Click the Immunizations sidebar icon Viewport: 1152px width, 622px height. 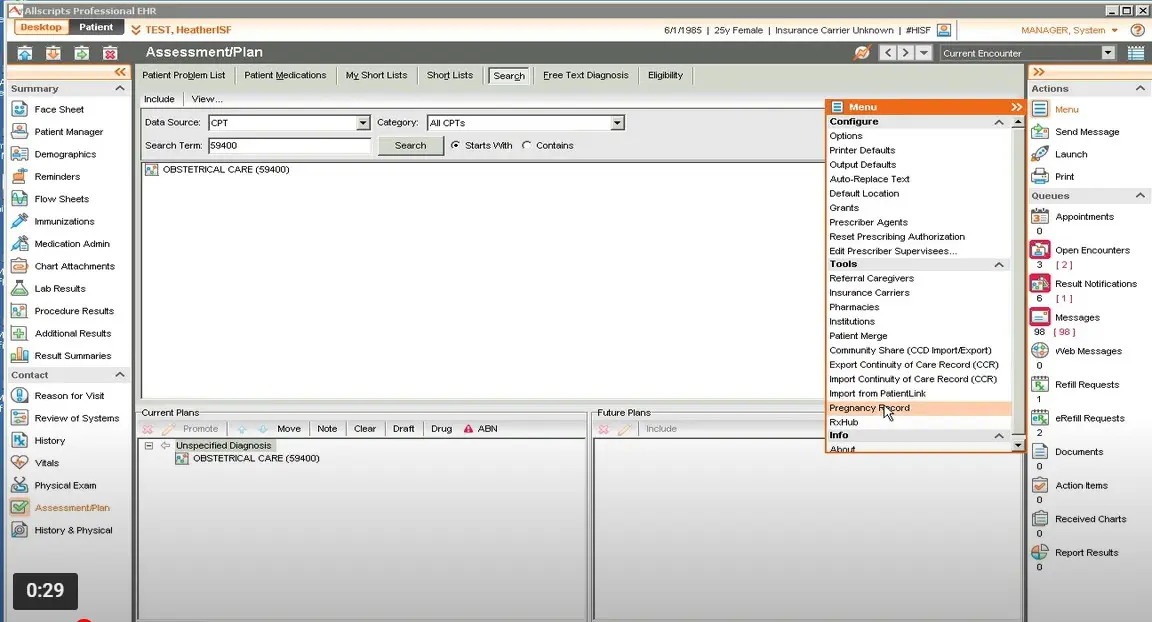[19, 221]
